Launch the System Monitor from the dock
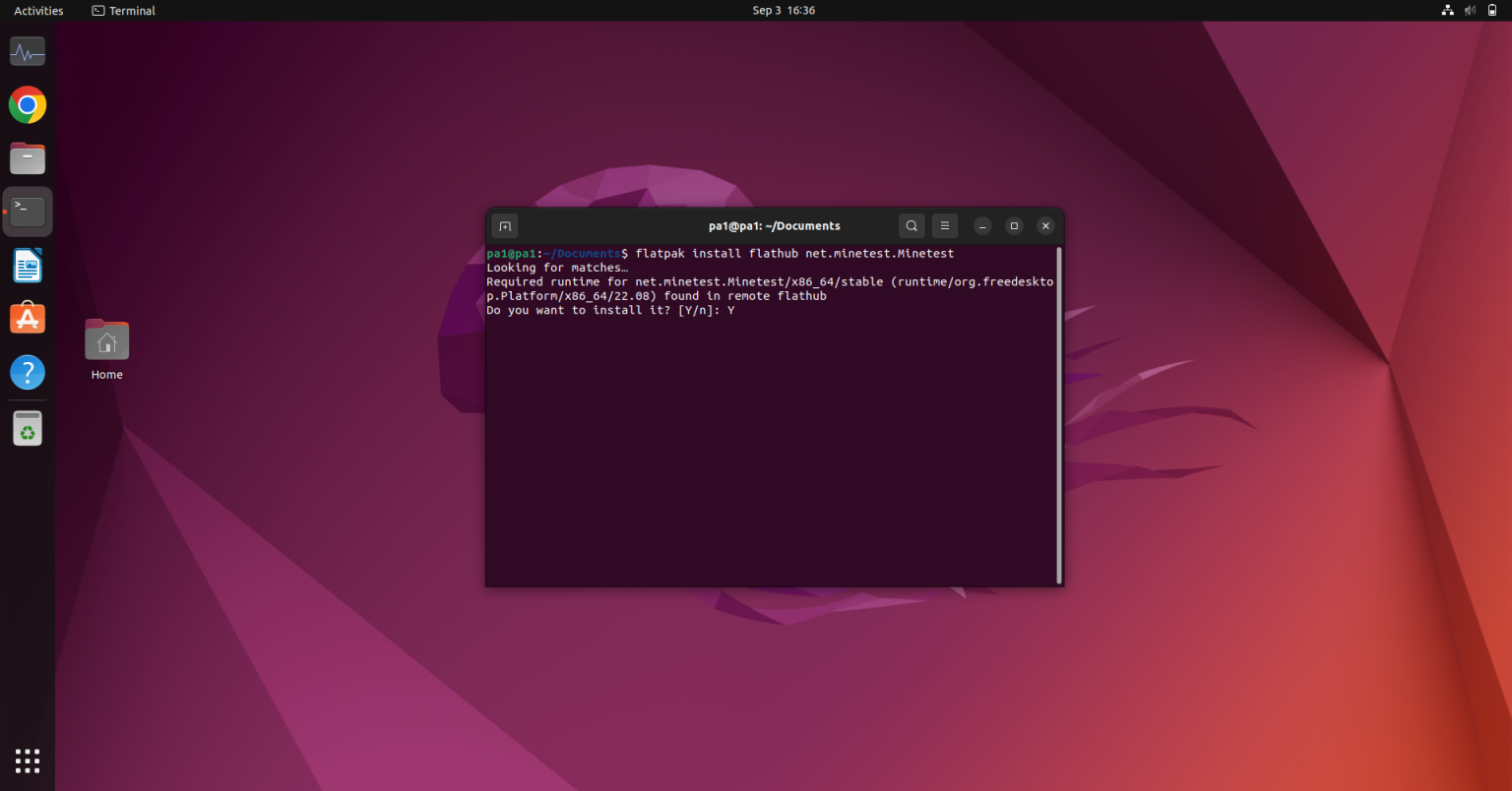Image resolution: width=1512 pixels, height=791 pixels. (x=27, y=51)
